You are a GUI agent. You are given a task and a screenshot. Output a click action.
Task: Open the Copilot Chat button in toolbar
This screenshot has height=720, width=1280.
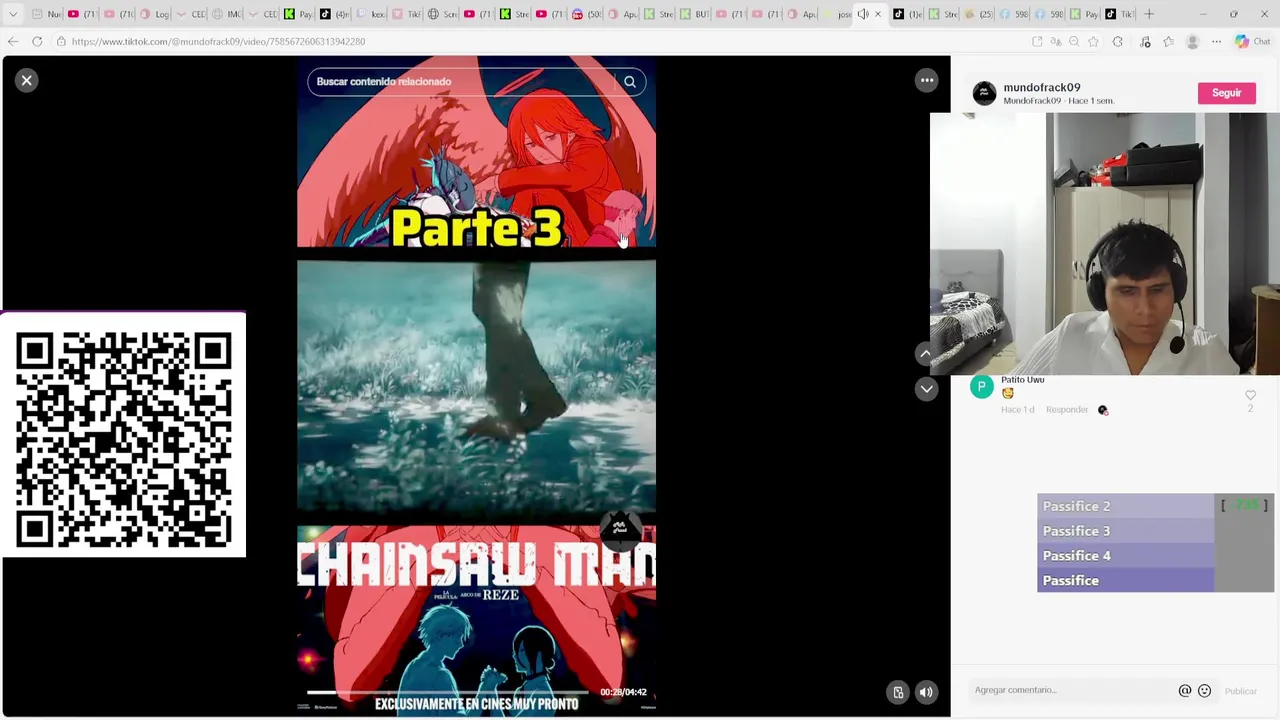1251,41
